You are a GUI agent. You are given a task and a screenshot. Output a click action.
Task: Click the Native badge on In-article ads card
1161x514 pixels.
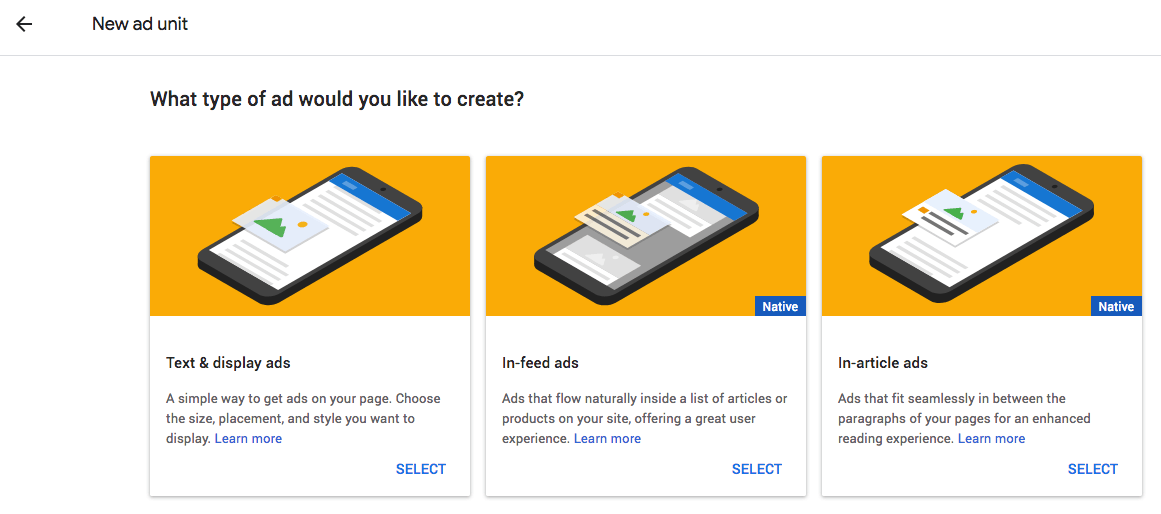(1117, 306)
